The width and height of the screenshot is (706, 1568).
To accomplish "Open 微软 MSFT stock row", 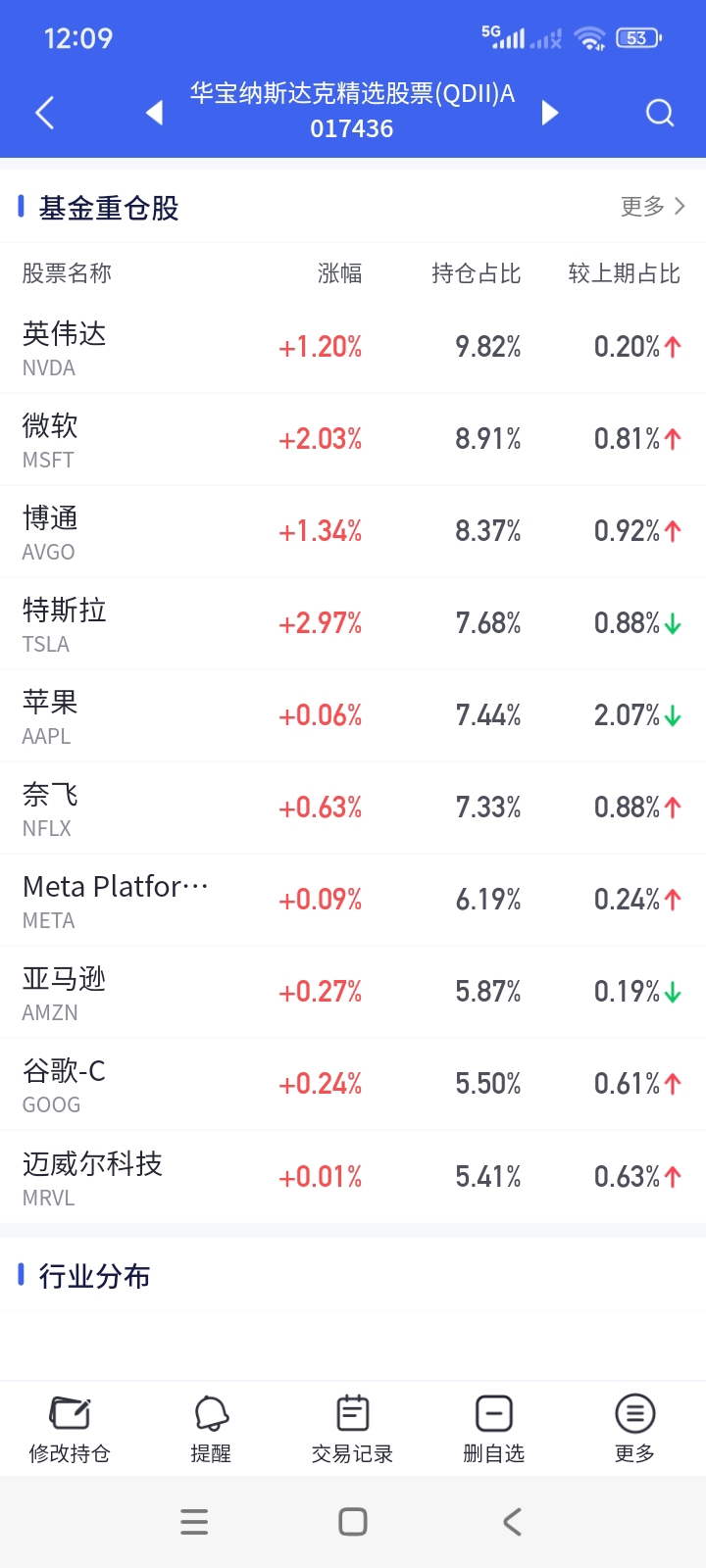I will click(353, 439).
